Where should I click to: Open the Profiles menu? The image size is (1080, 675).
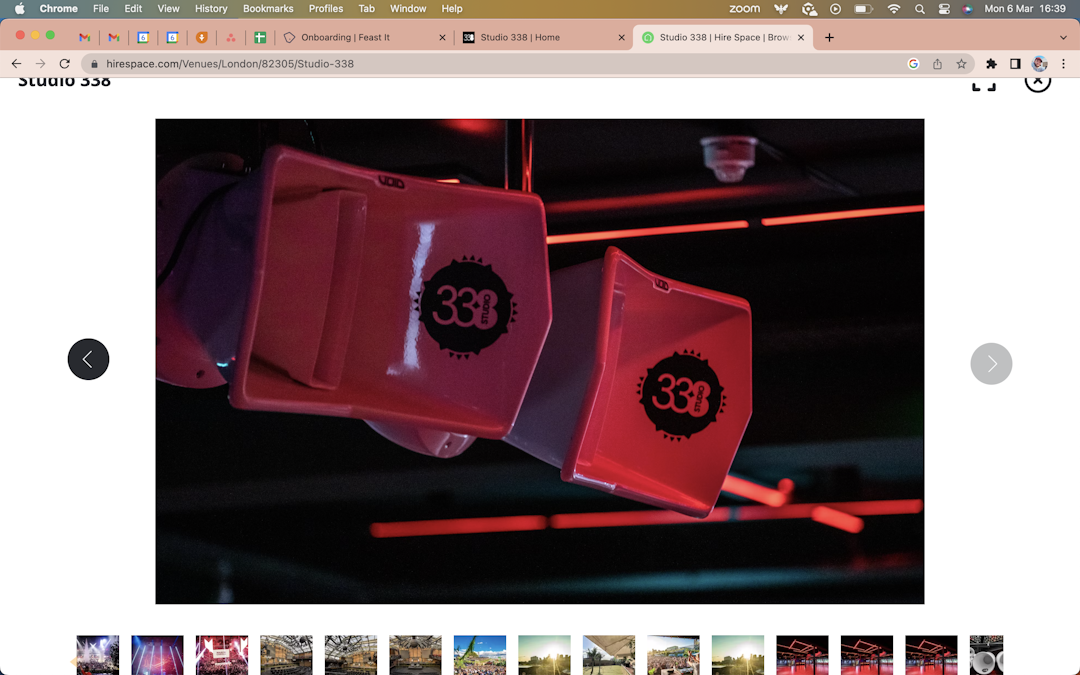326,8
